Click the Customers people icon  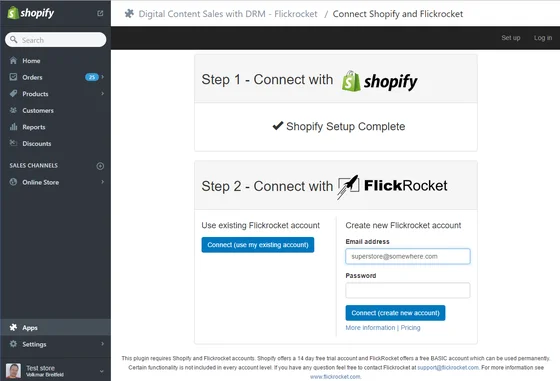tap(13, 110)
